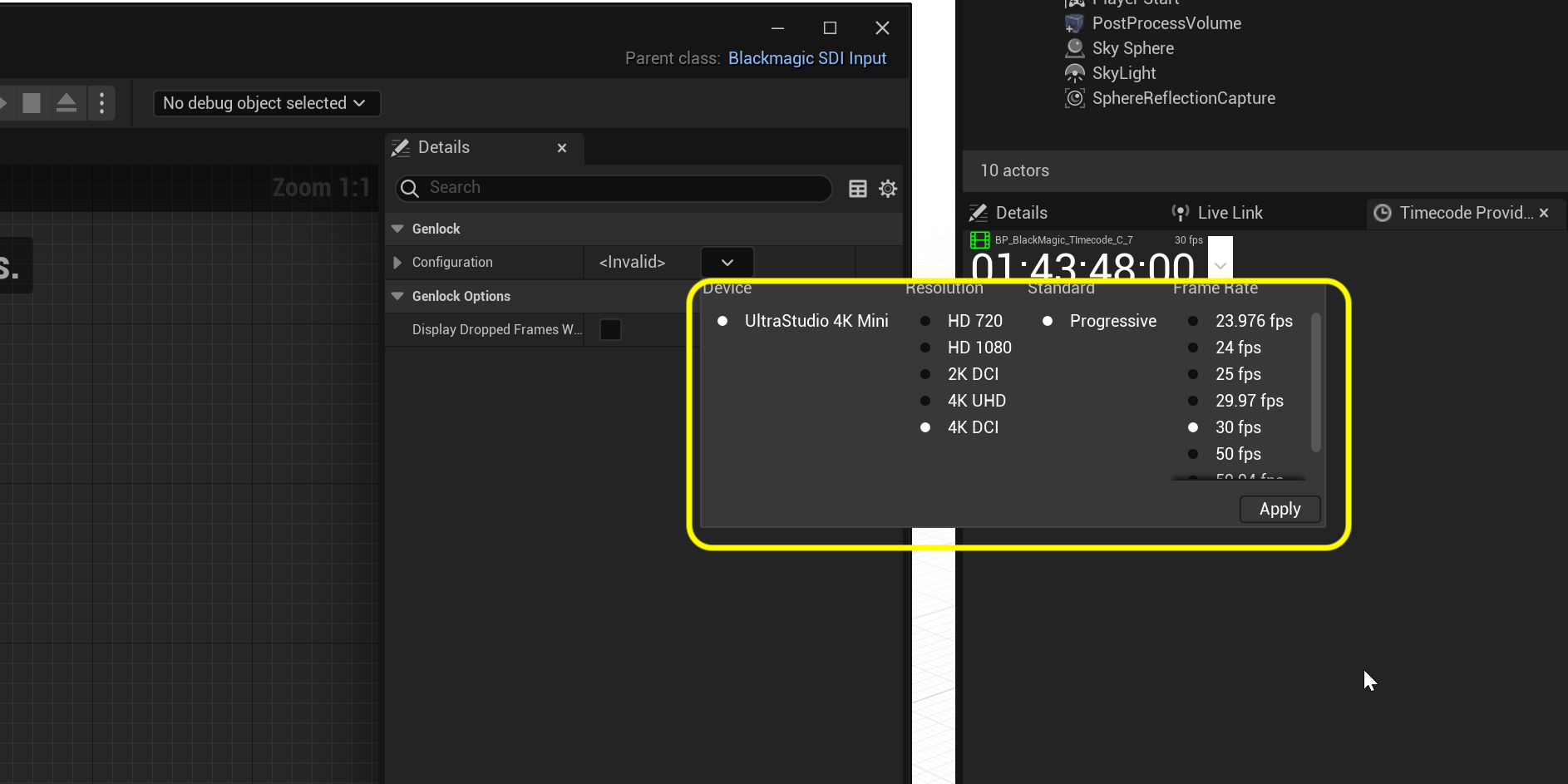Open the Configuration Invalid dropdown arrow
The height and width of the screenshot is (784, 1568).
click(727, 263)
